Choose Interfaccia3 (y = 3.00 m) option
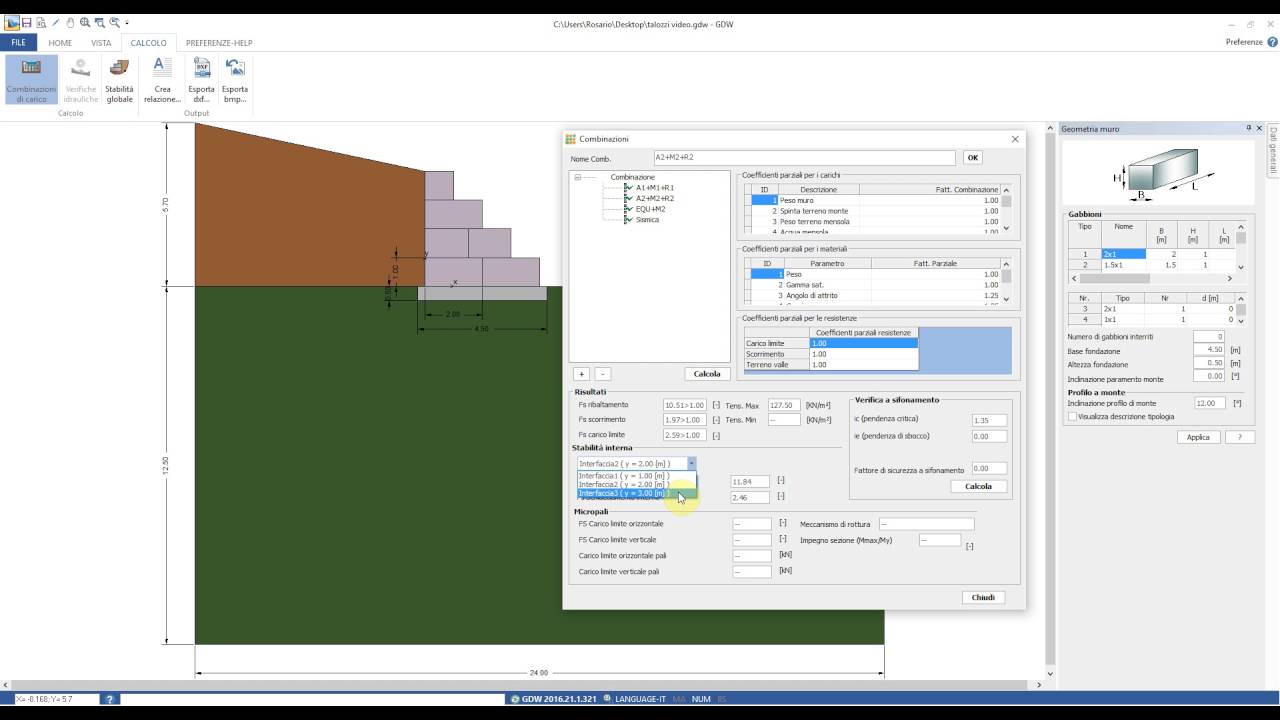 (x=637, y=493)
